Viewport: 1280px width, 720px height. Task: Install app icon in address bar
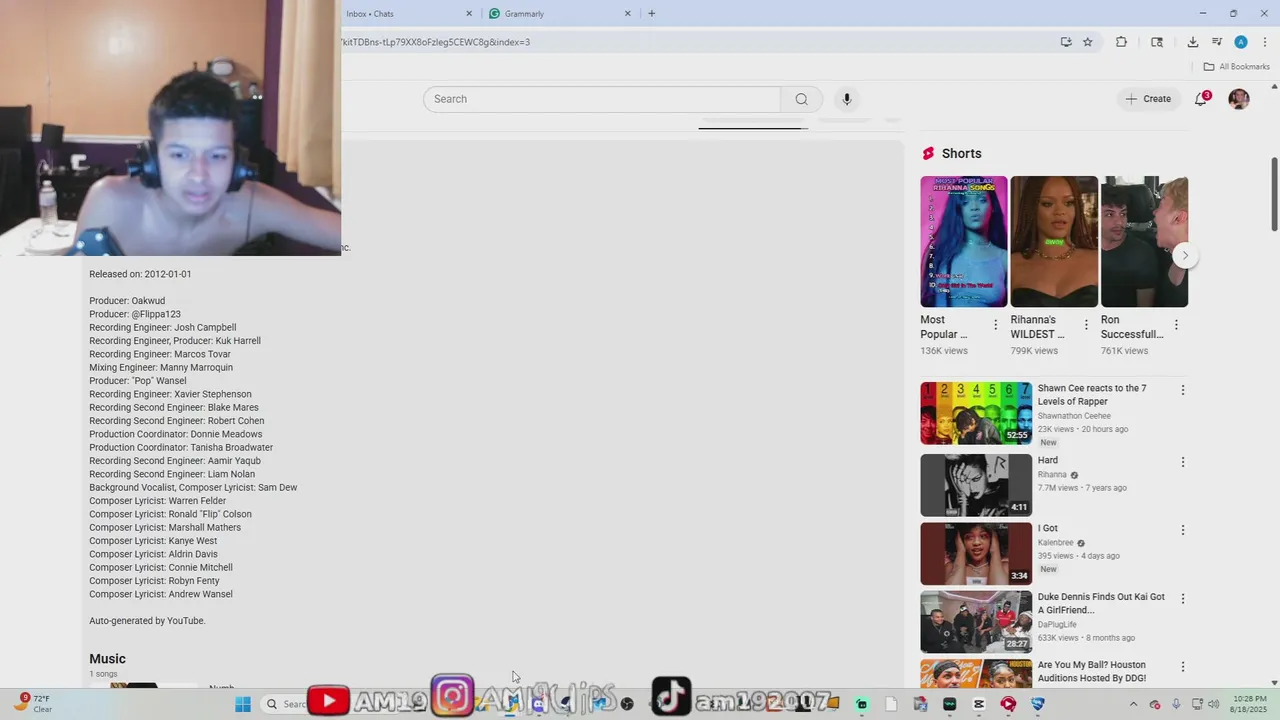(x=1066, y=42)
